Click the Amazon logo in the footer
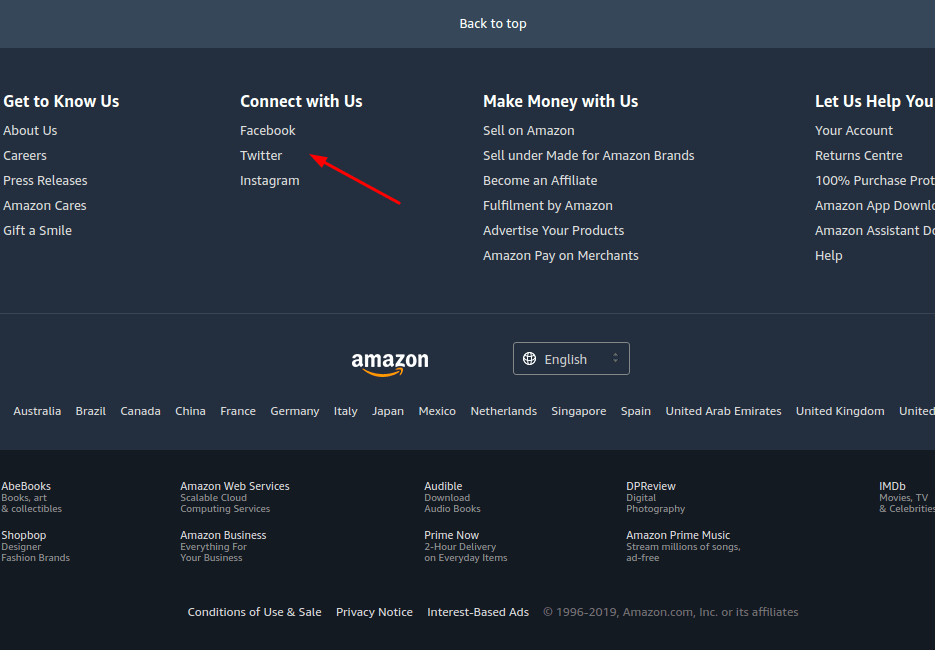The width and height of the screenshot is (935, 650). click(x=390, y=364)
